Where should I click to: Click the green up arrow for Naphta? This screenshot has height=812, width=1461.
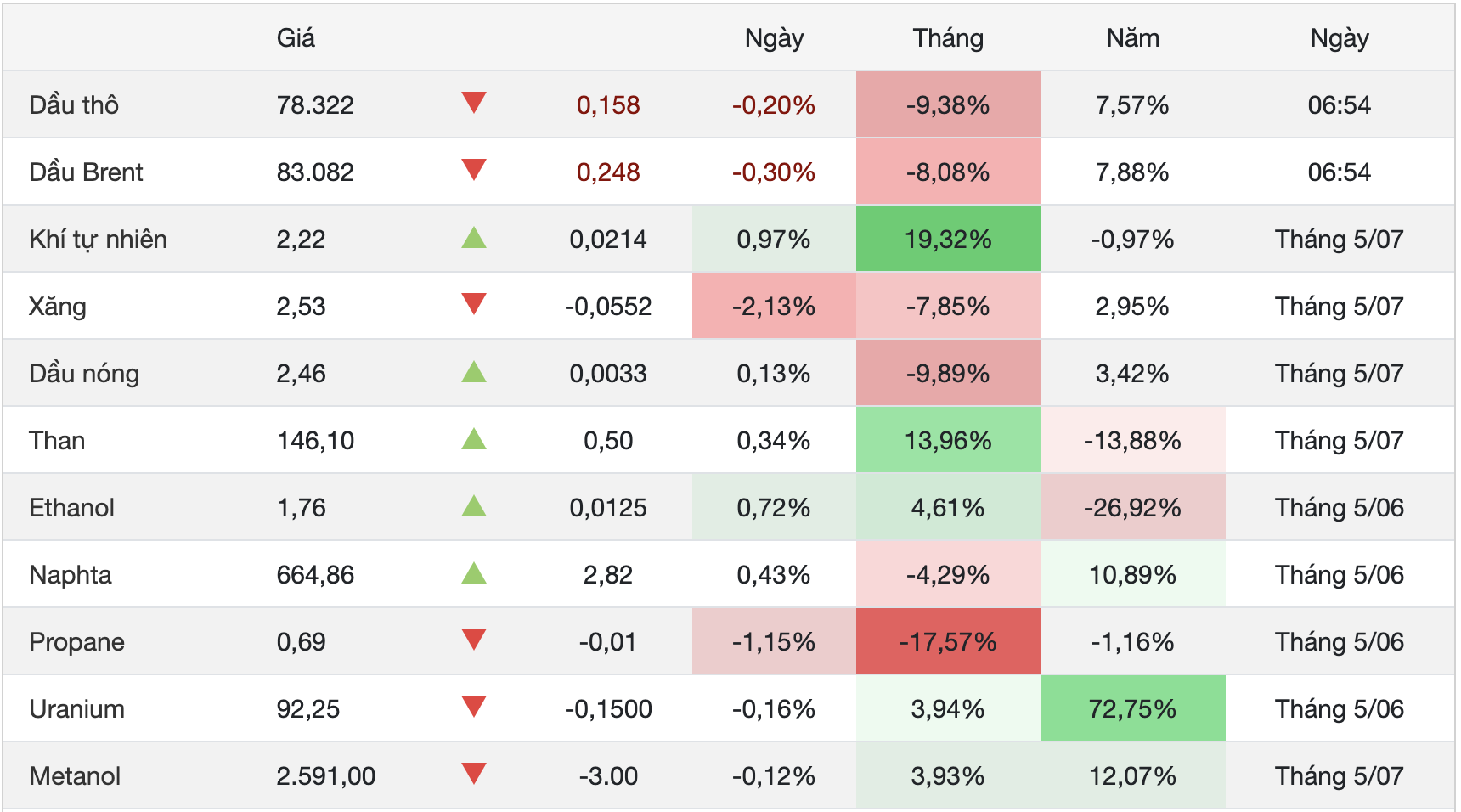point(474,572)
